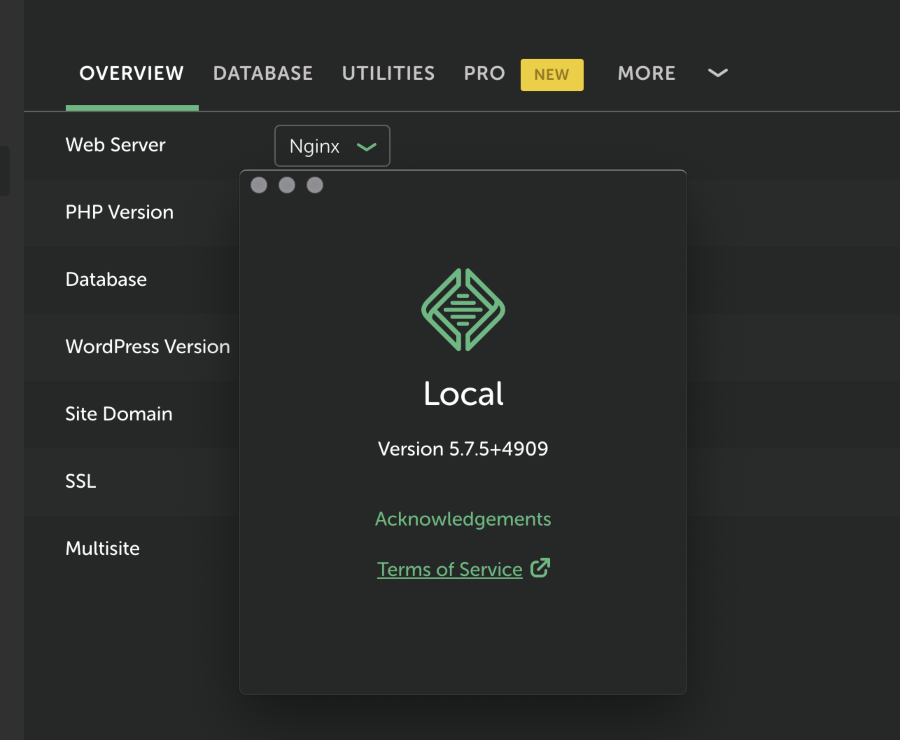Expand the chevron after More
900x740 pixels.
point(717,73)
